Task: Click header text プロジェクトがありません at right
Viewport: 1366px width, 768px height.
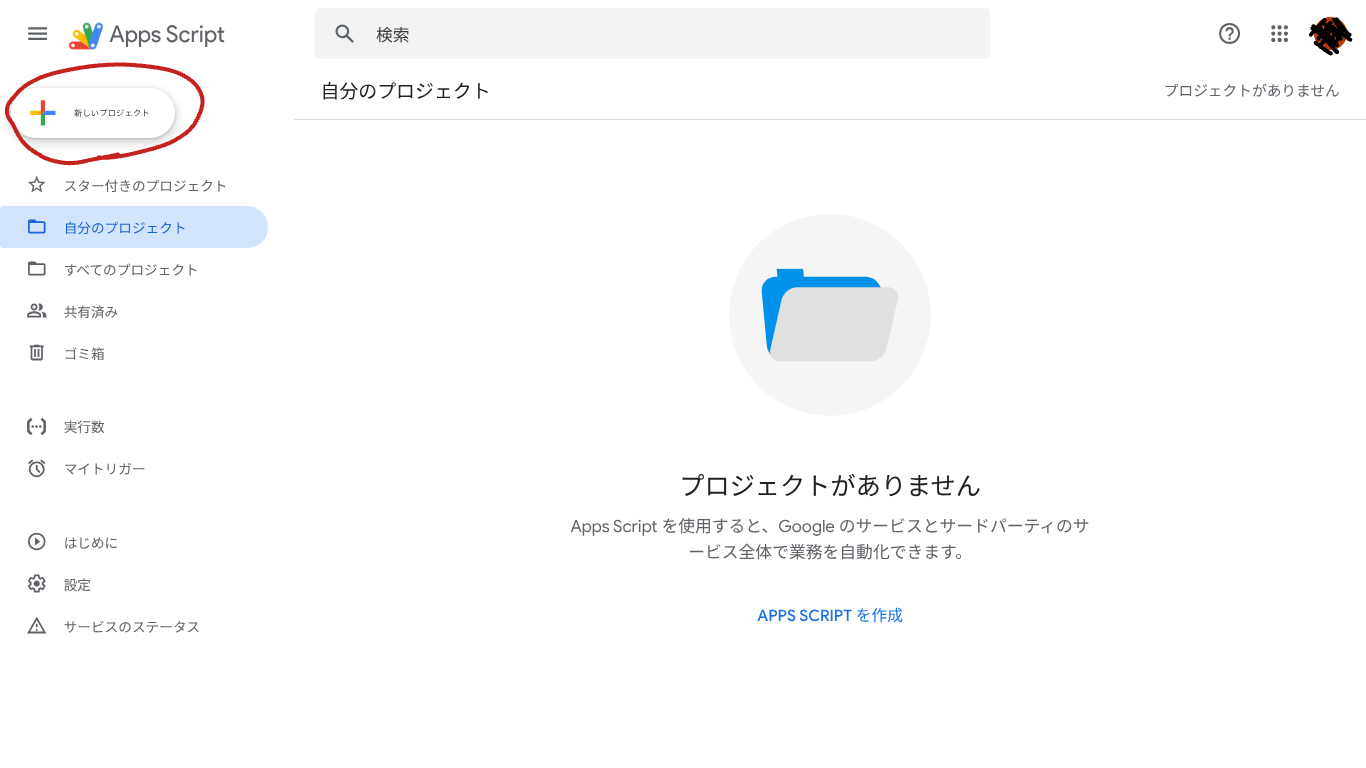Action: coord(1251,90)
